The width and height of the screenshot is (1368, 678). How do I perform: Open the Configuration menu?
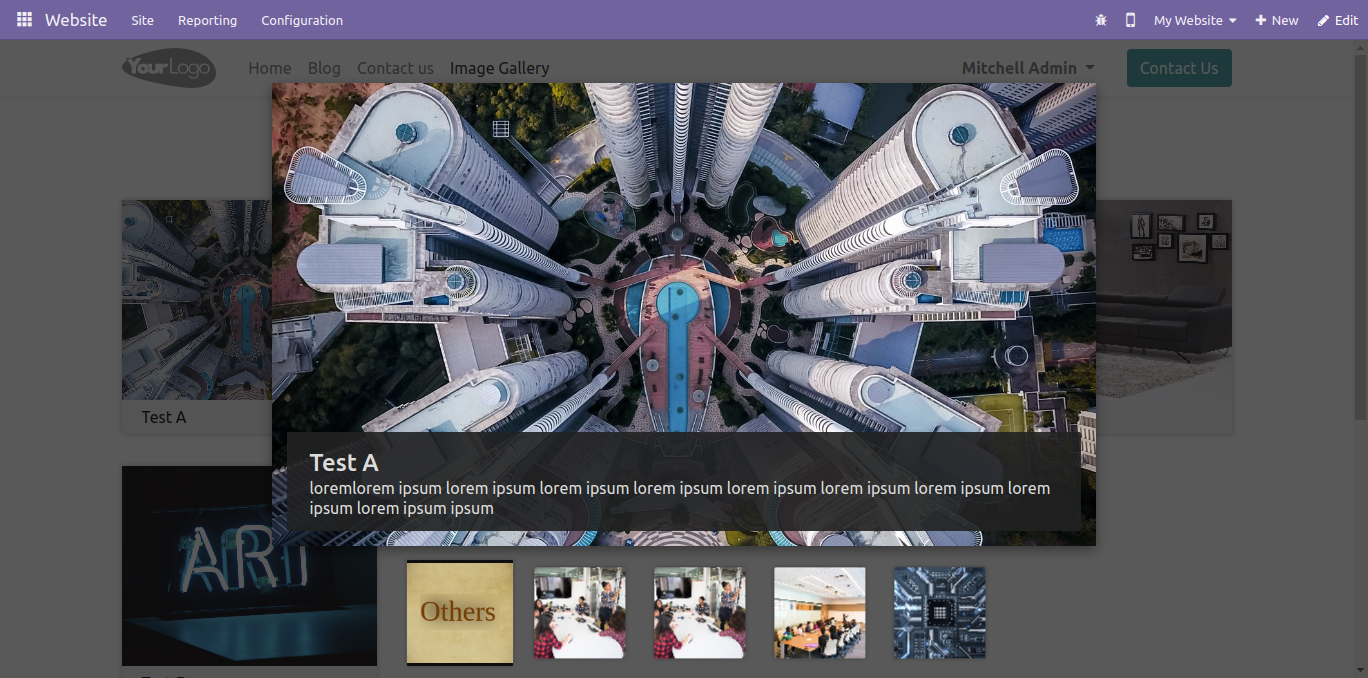(302, 20)
